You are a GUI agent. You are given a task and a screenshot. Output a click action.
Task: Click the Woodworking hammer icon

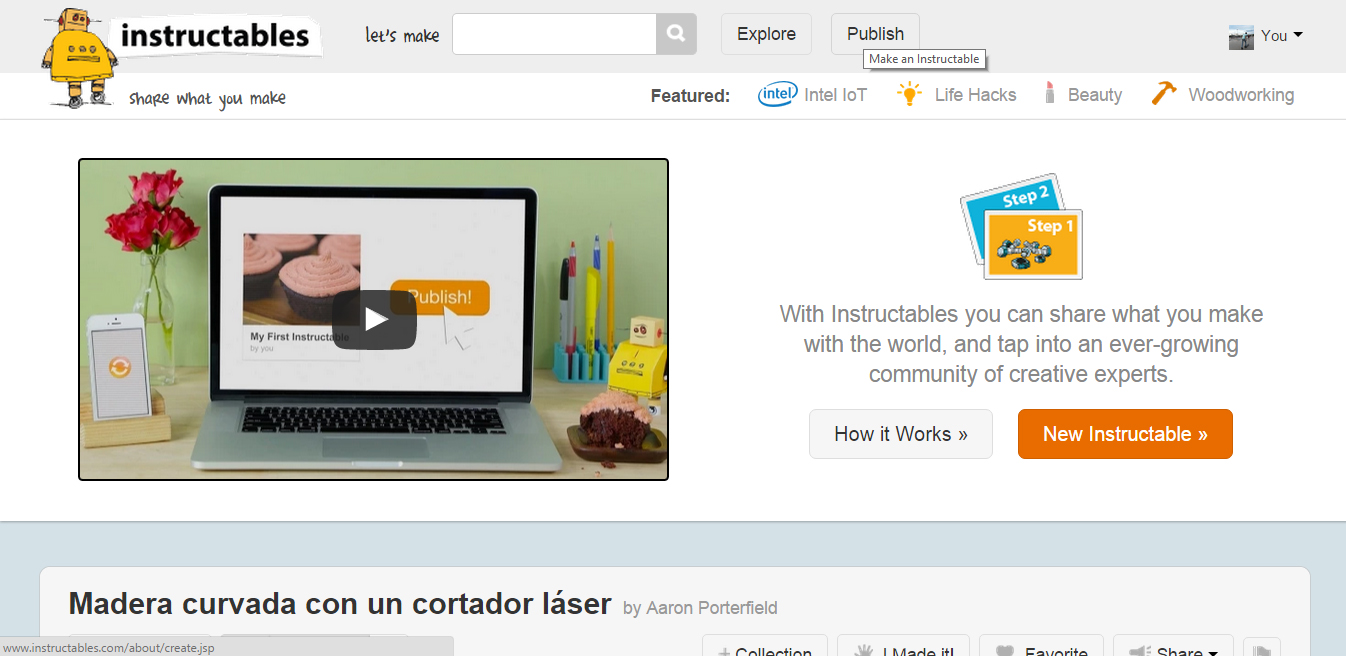1163,94
